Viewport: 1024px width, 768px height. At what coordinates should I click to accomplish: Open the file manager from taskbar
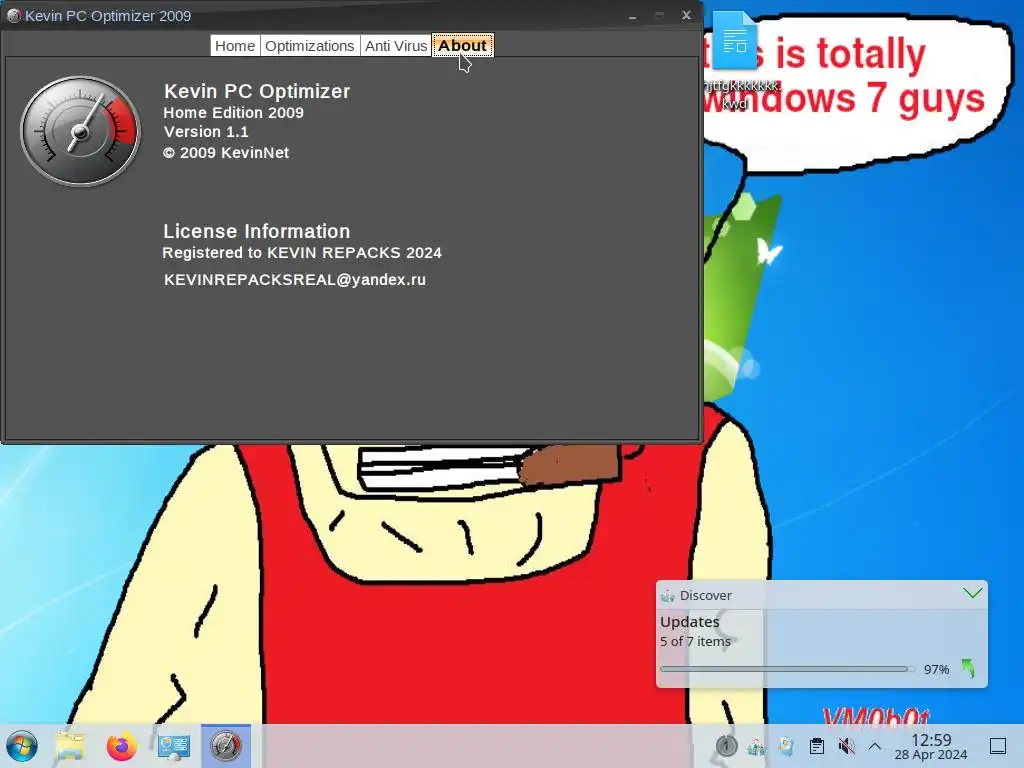point(70,746)
